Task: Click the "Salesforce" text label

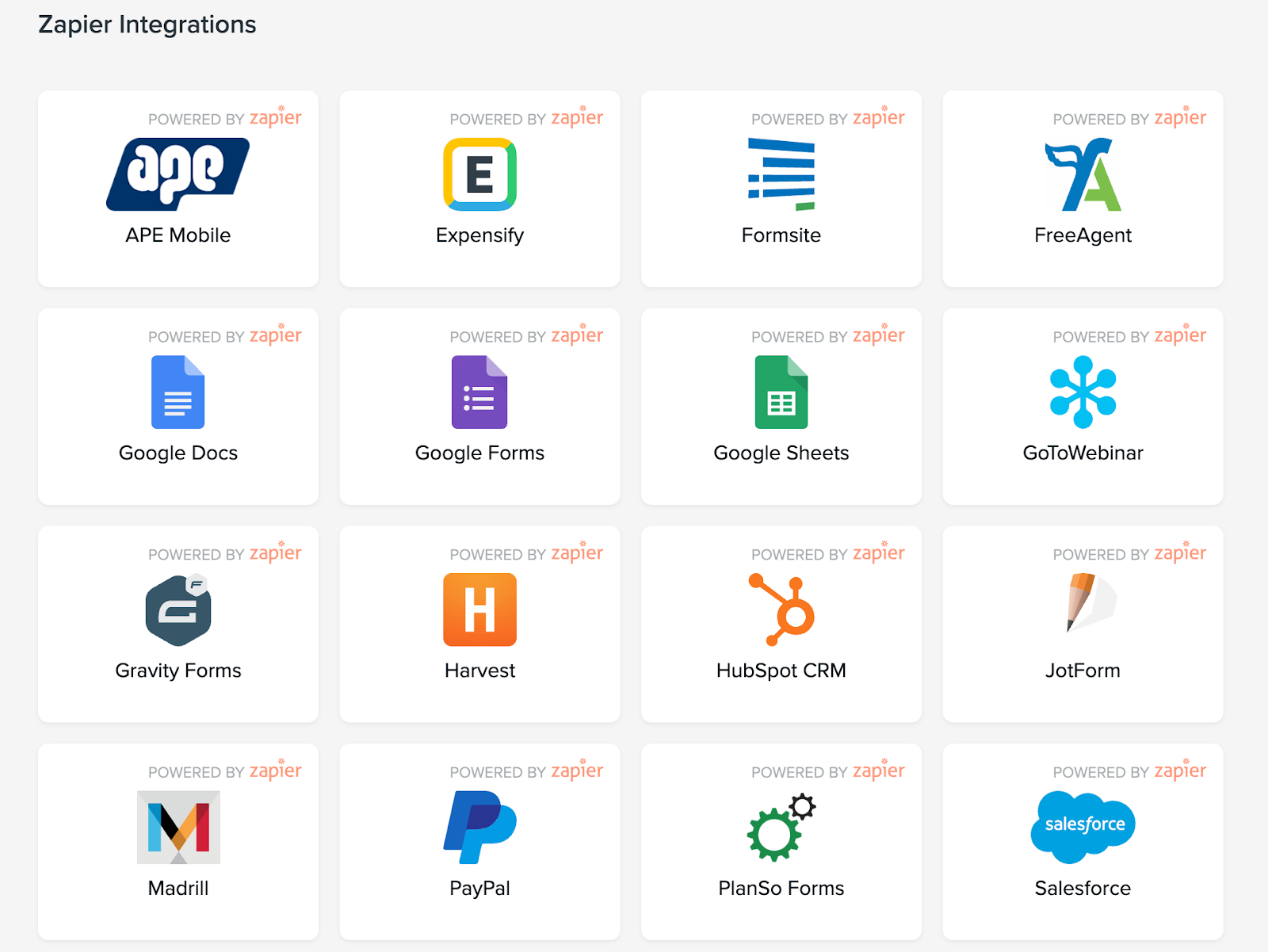Action: (1083, 889)
